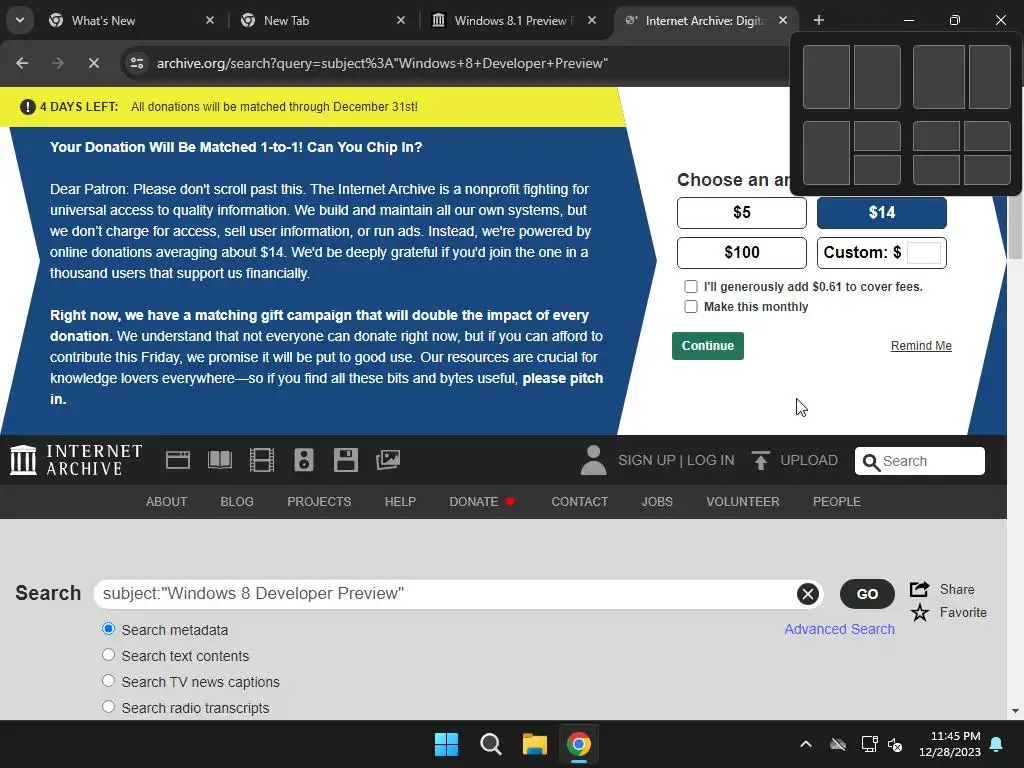Select Search metadata radio button
The width and height of the screenshot is (1024, 768).
tap(108, 629)
